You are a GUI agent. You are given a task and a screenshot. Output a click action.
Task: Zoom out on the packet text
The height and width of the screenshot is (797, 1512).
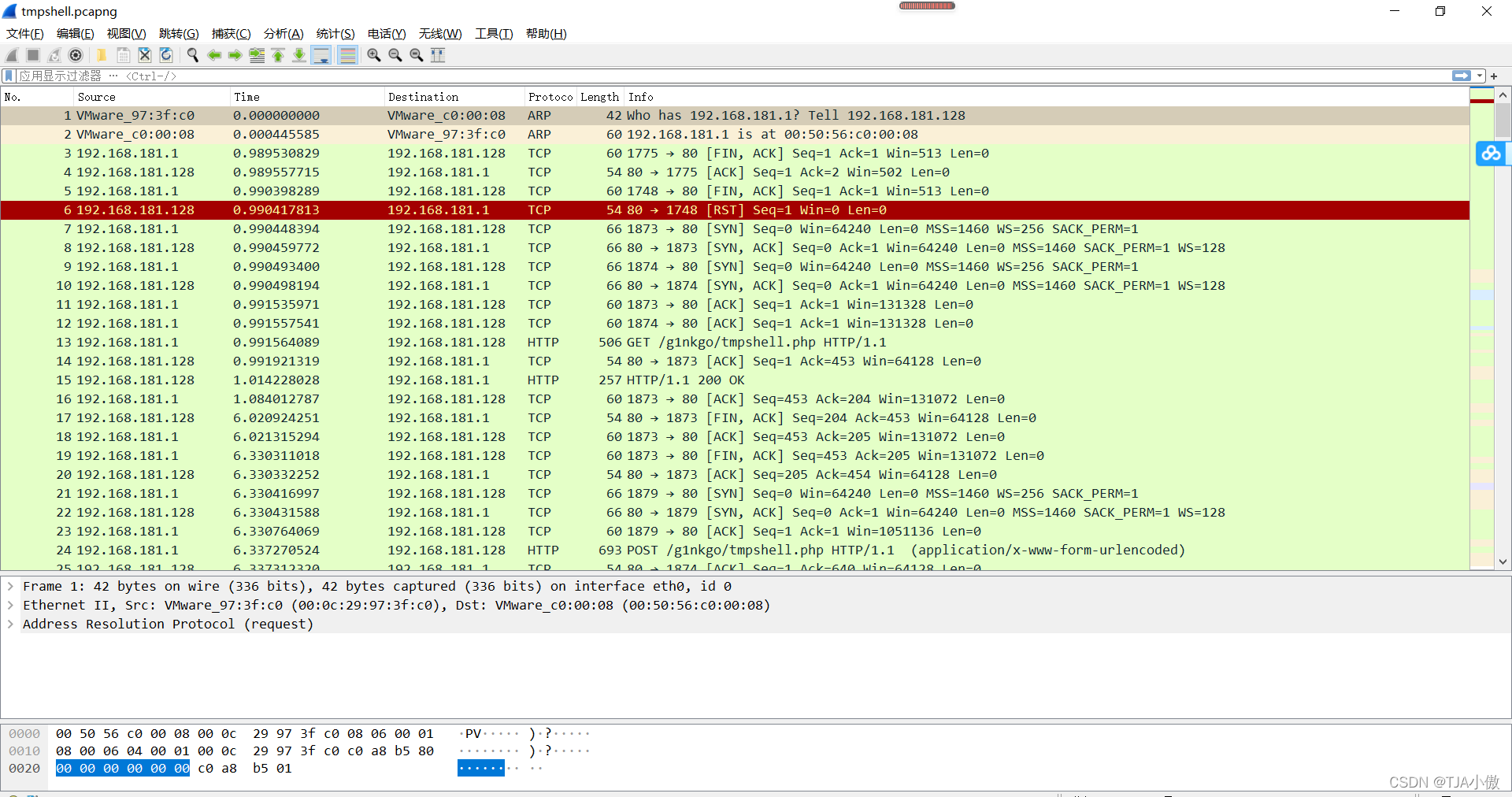[x=395, y=55]
